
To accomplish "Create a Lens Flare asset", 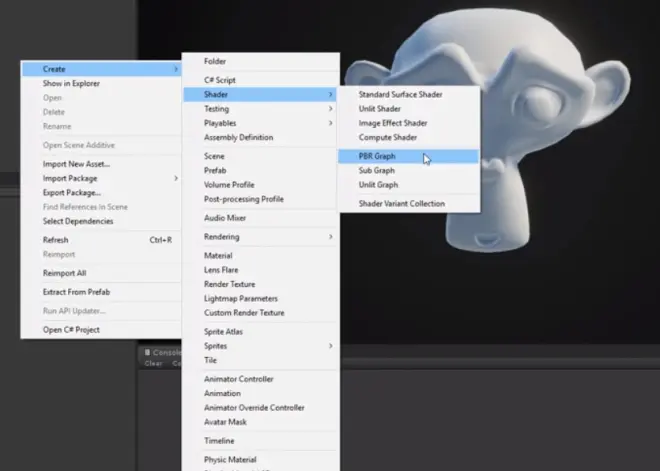I will point(261,270).
